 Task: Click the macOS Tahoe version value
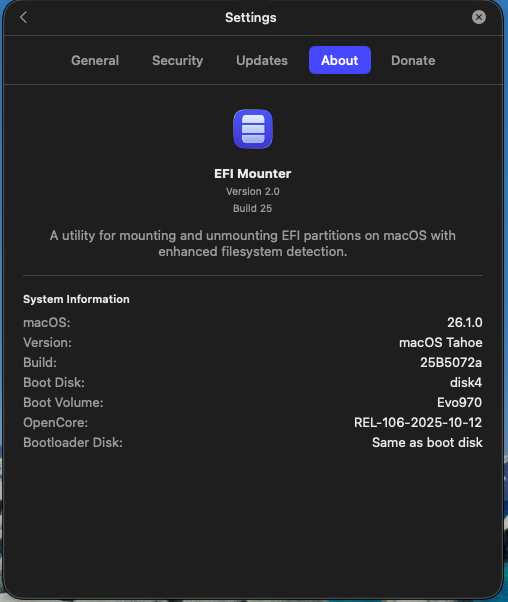441,342
